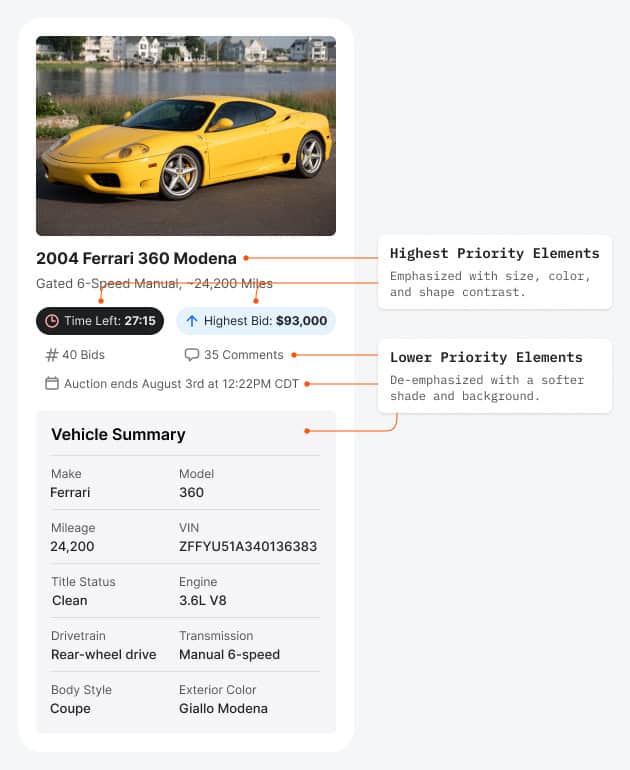The image size is (630, 770).
Task: Click the yellow Ferrari photo
Action: click(186, 136)
